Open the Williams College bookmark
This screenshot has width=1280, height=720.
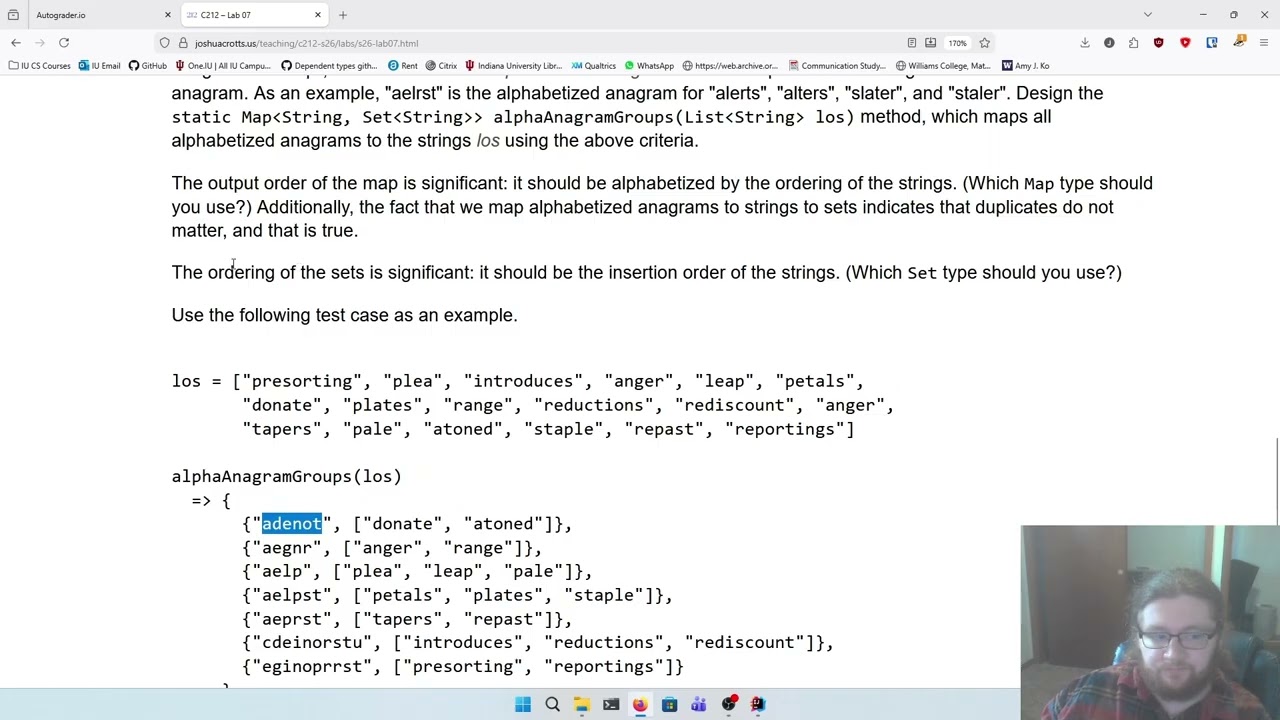pyautogui.click(x=943, y=66)
